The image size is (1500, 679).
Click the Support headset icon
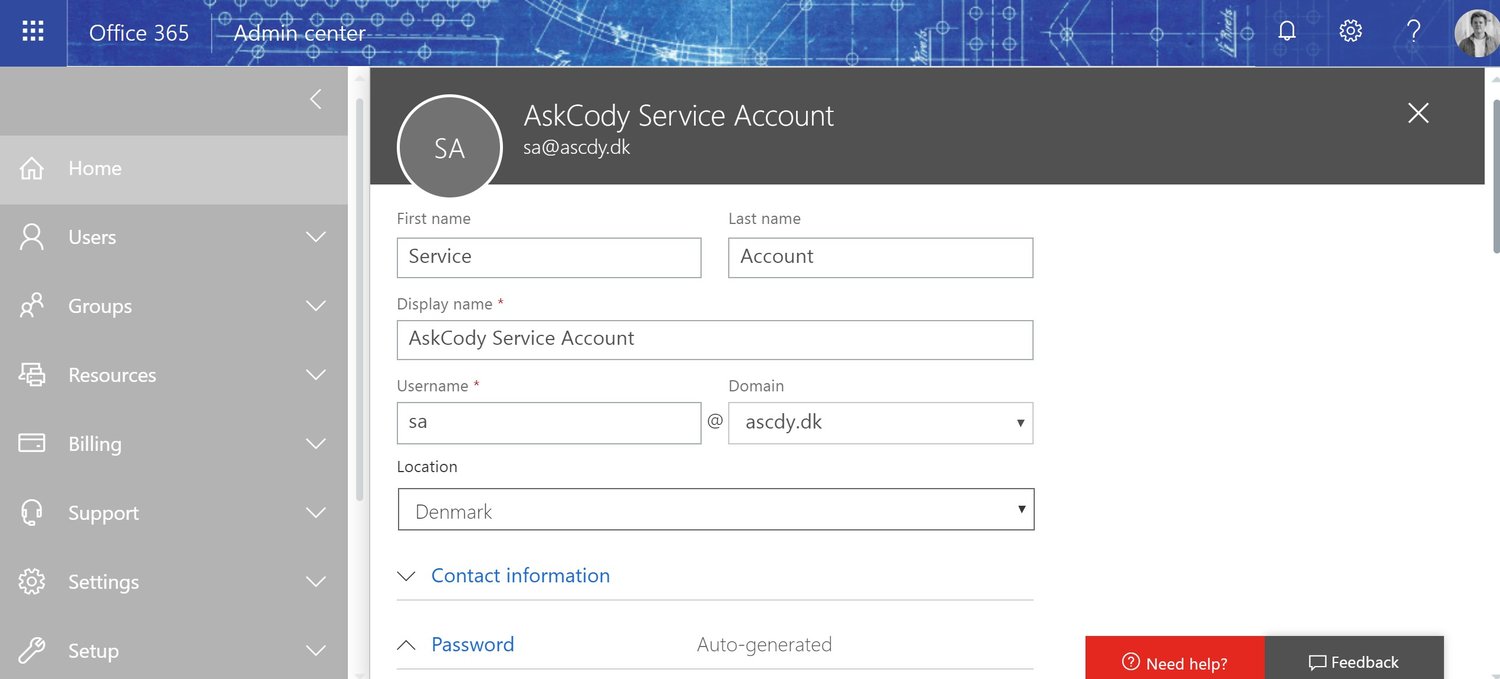[x=32, y=513]
